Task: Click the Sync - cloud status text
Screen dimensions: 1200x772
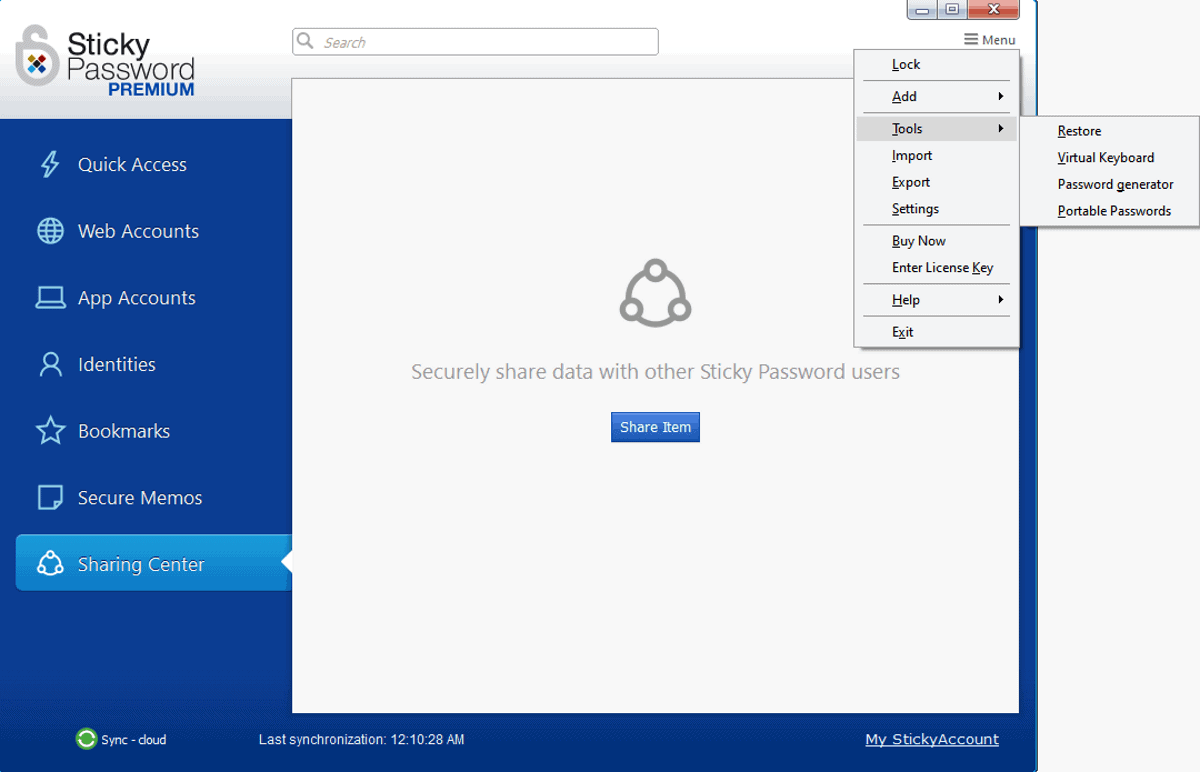Action: 134,740
